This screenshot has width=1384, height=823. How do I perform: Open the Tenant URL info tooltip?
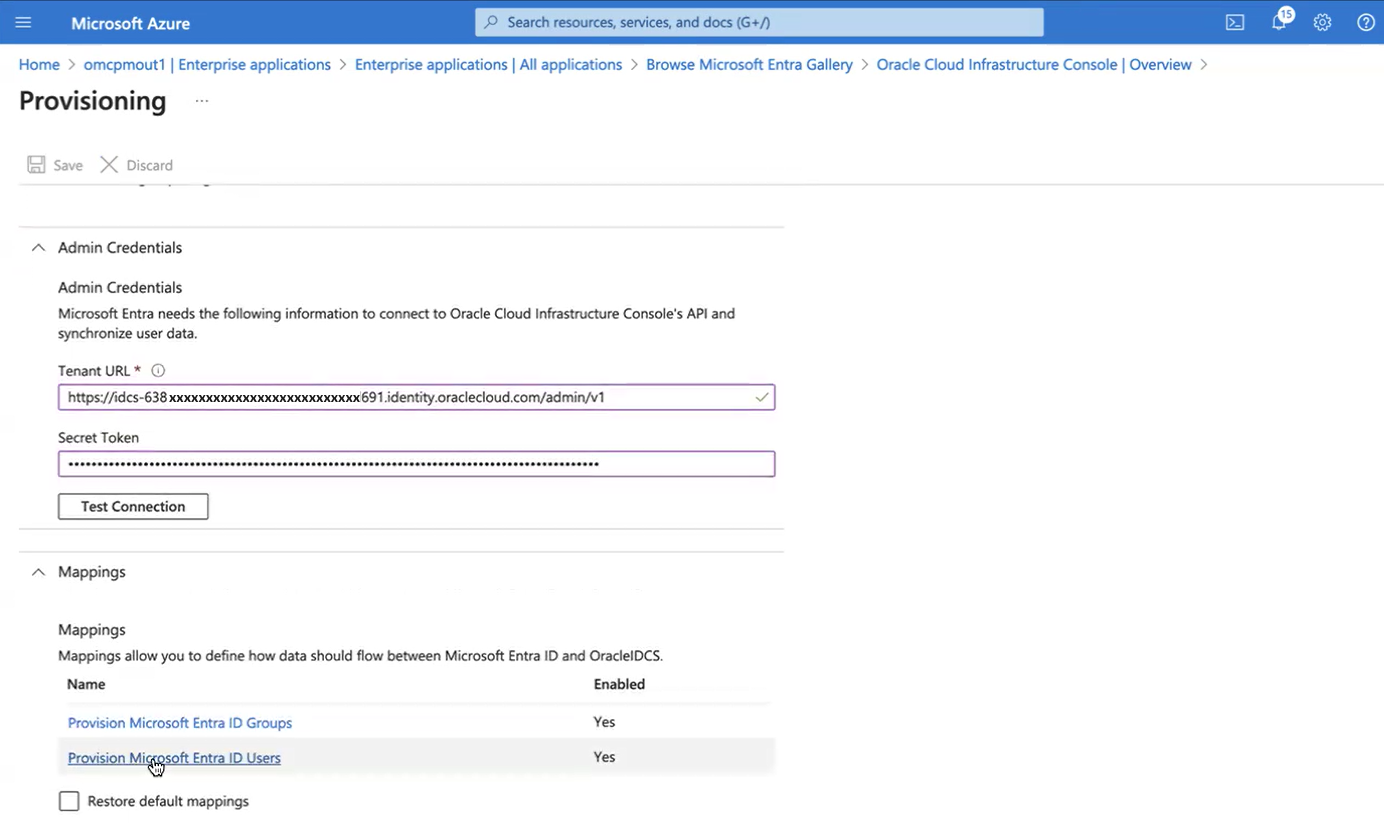[157, 370]
